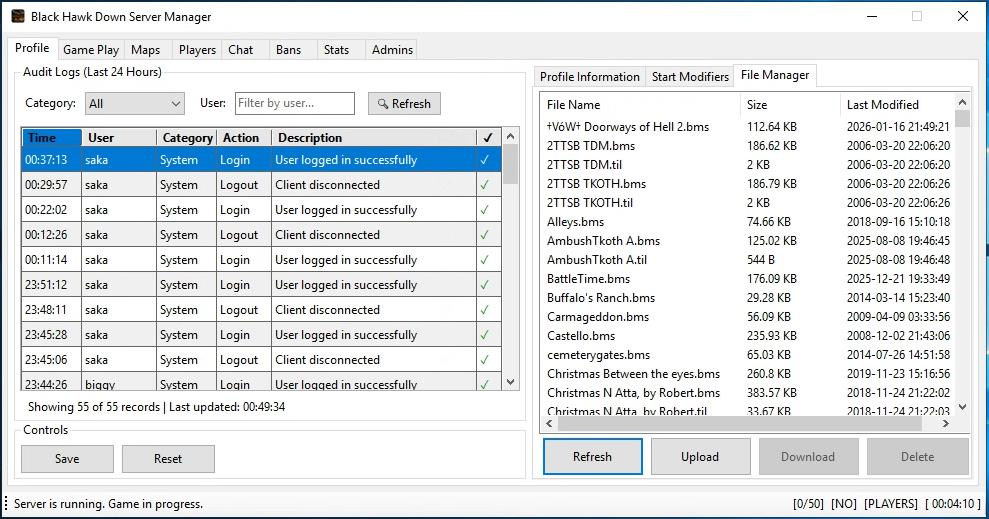Select the 23:51:12 Login log row
Image resolution: width=989 pixels, height=519 pixels.
pyautogui.click(x=262, y=285)
